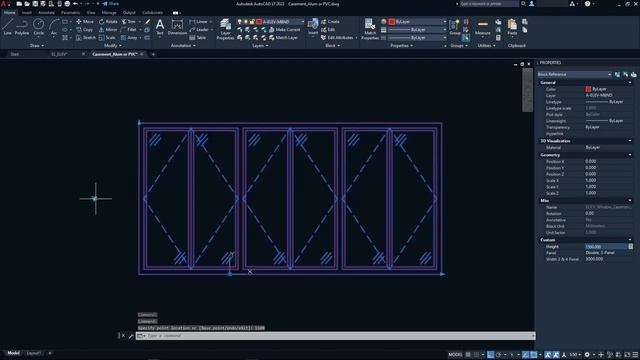Toggle 2D object snap in status bar
640x360 pixels.
[533, 355]
